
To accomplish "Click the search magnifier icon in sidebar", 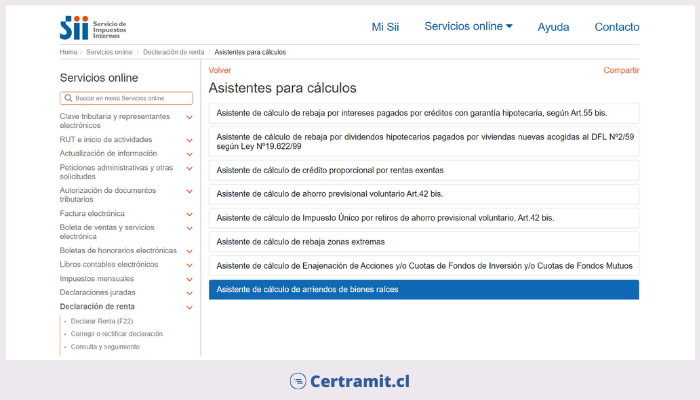I will click(68, 98).
